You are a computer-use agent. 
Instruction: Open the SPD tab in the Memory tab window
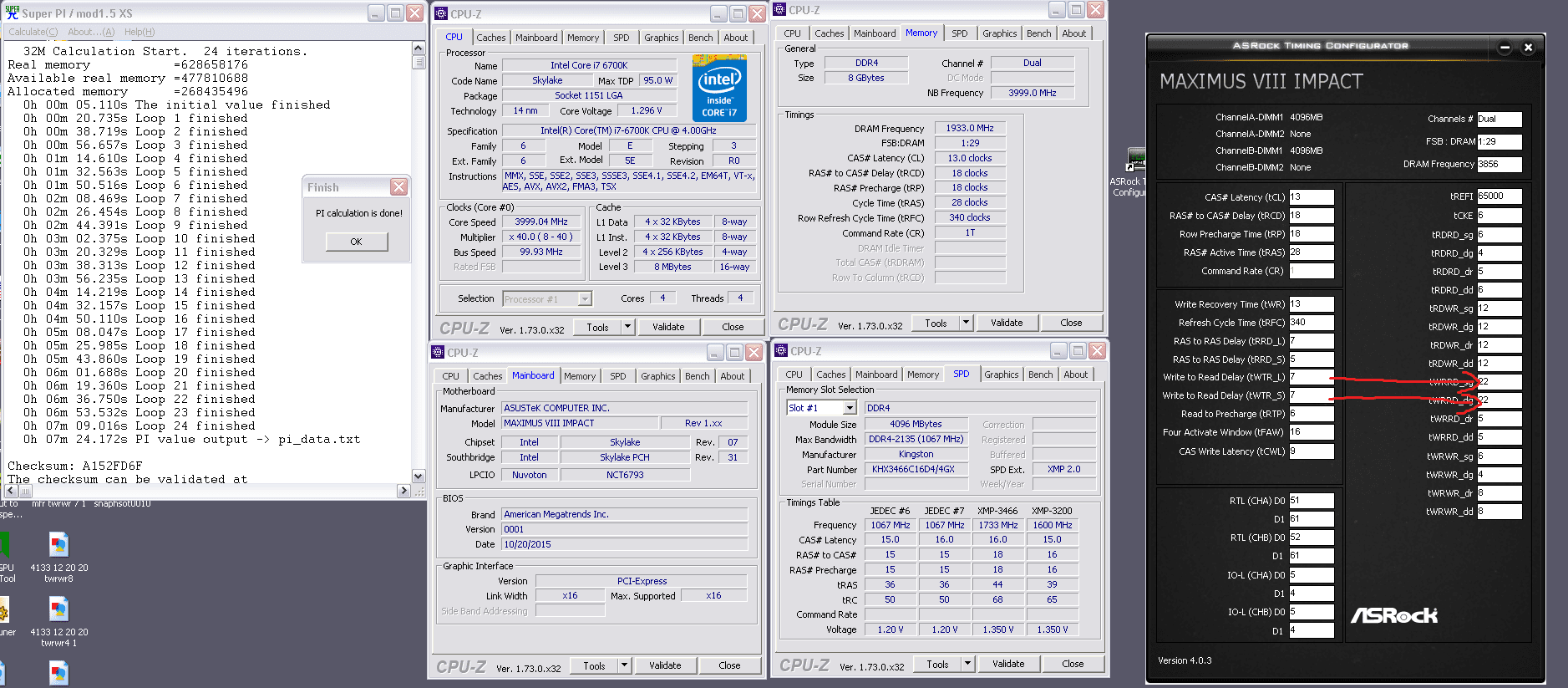(x=960, y=33)
